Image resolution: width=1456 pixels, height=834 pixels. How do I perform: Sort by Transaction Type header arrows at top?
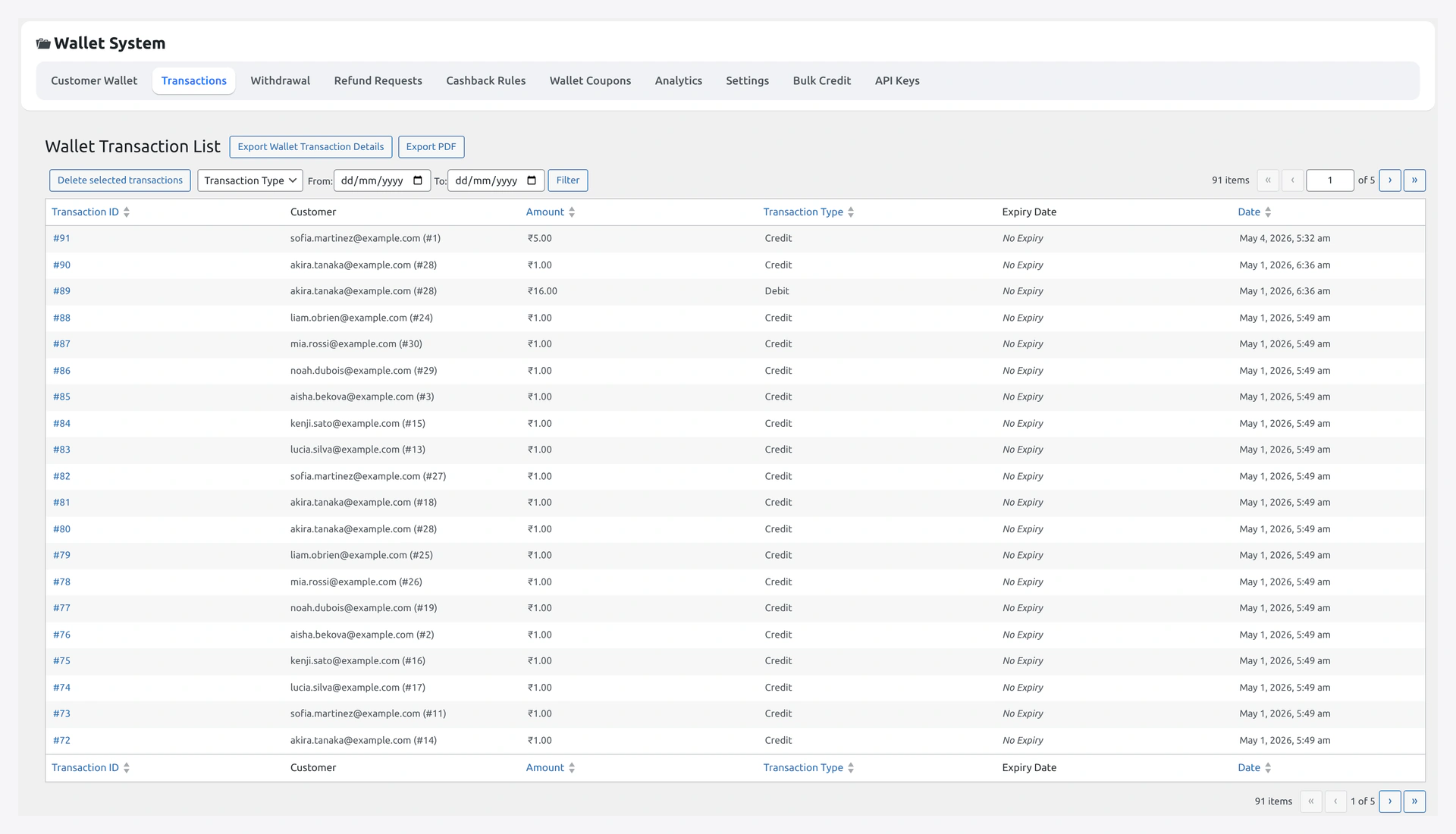point(851,212)
